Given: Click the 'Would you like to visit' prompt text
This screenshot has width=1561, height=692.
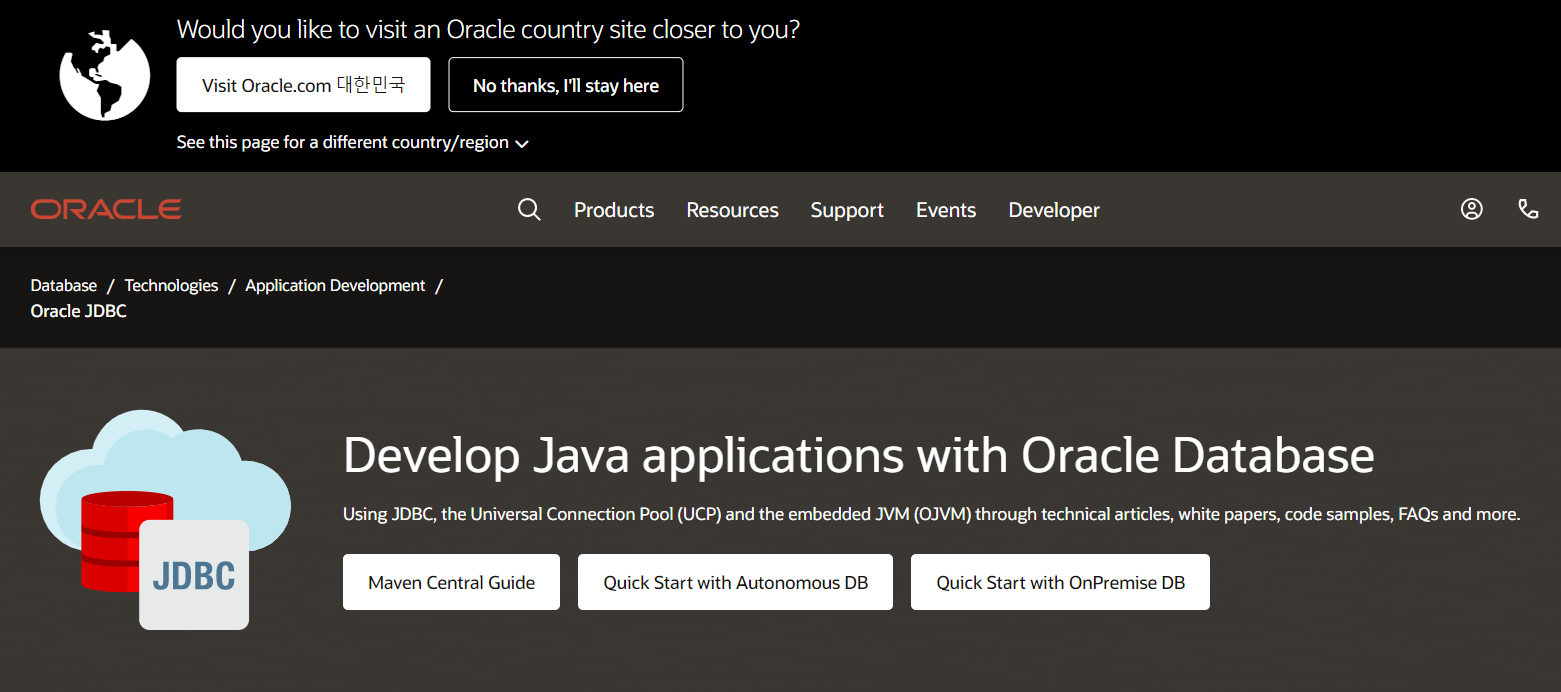Looking at the screenshot, I should (x=488, y=29).
